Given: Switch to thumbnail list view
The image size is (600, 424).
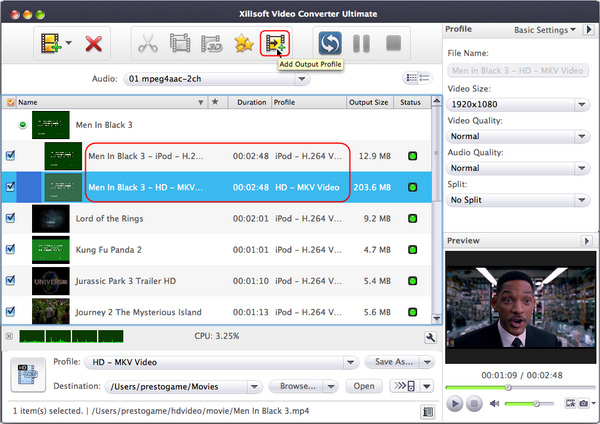Looking at the screenshot, I should point(411,78).
